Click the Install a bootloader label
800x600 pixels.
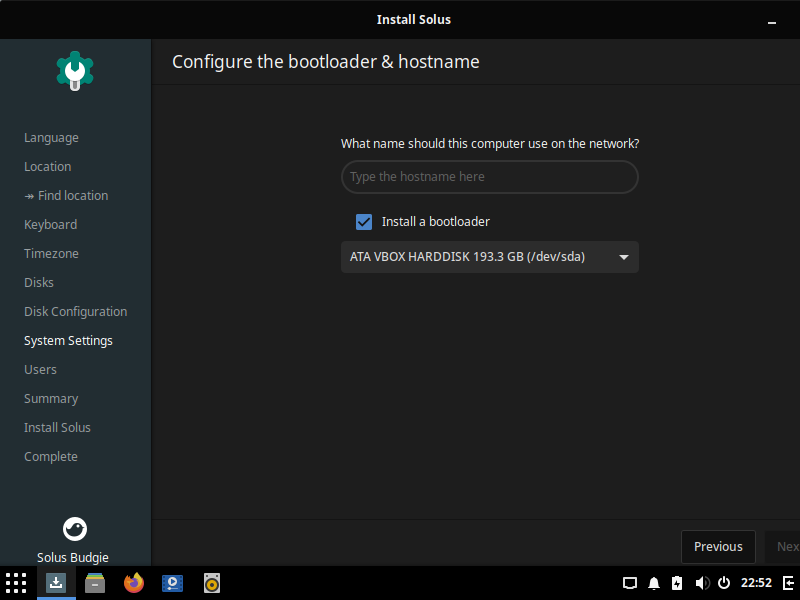coord(436,222)
